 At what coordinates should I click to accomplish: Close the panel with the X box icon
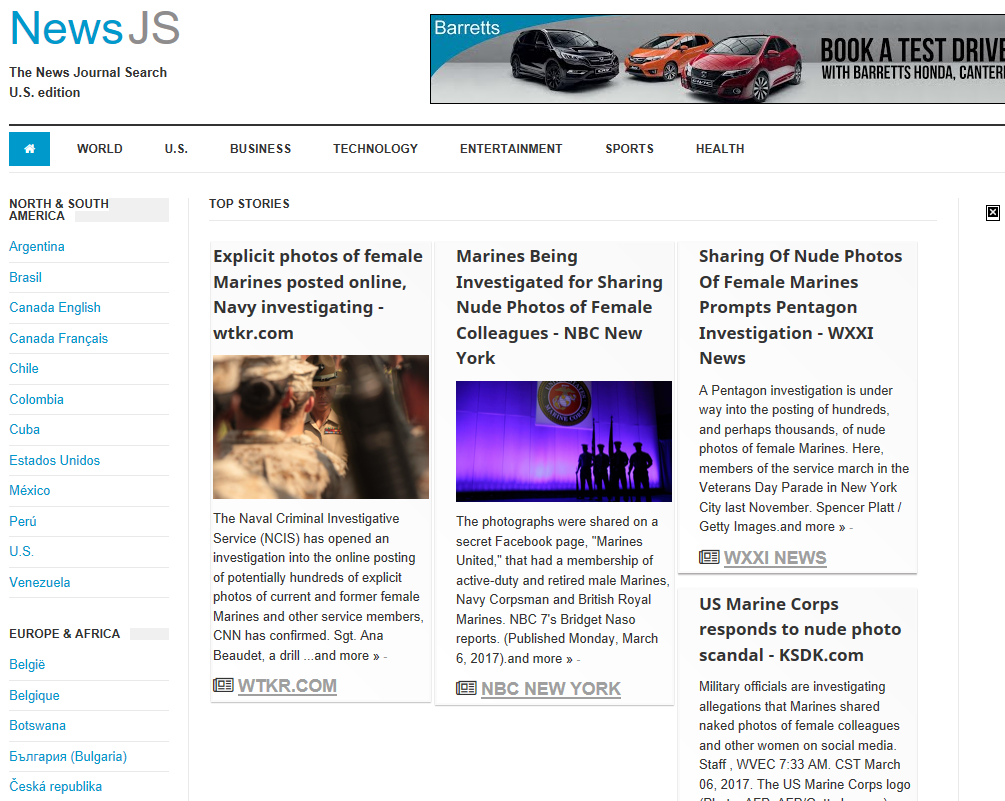(x=992, y=213)
